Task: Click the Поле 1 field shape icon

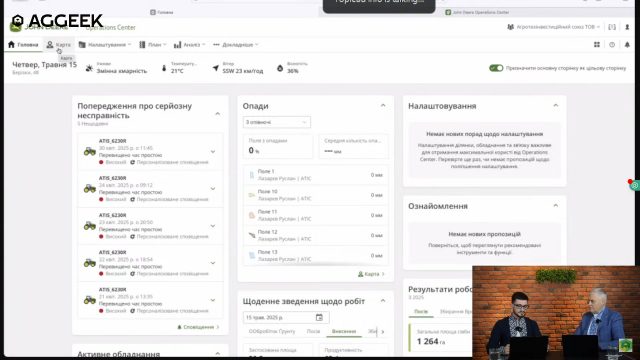Action: click(252, 175)
